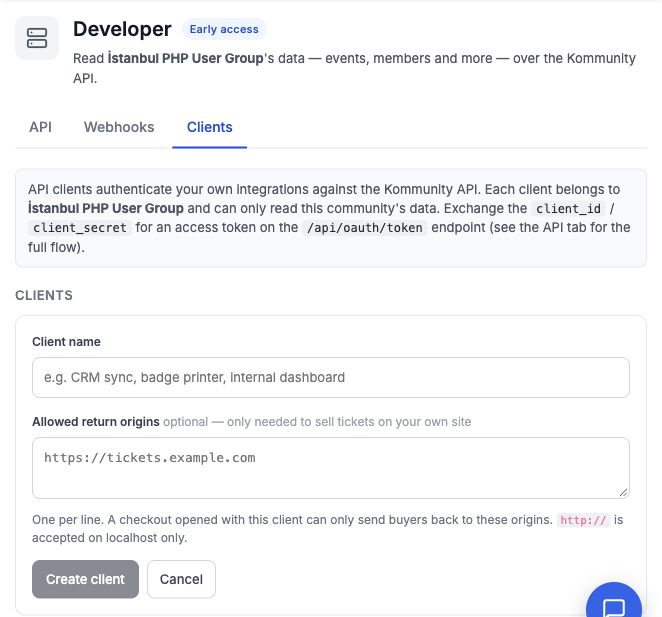Click the client_id code snippet
The width and height of the screenshot is (662, 617).
568,209
